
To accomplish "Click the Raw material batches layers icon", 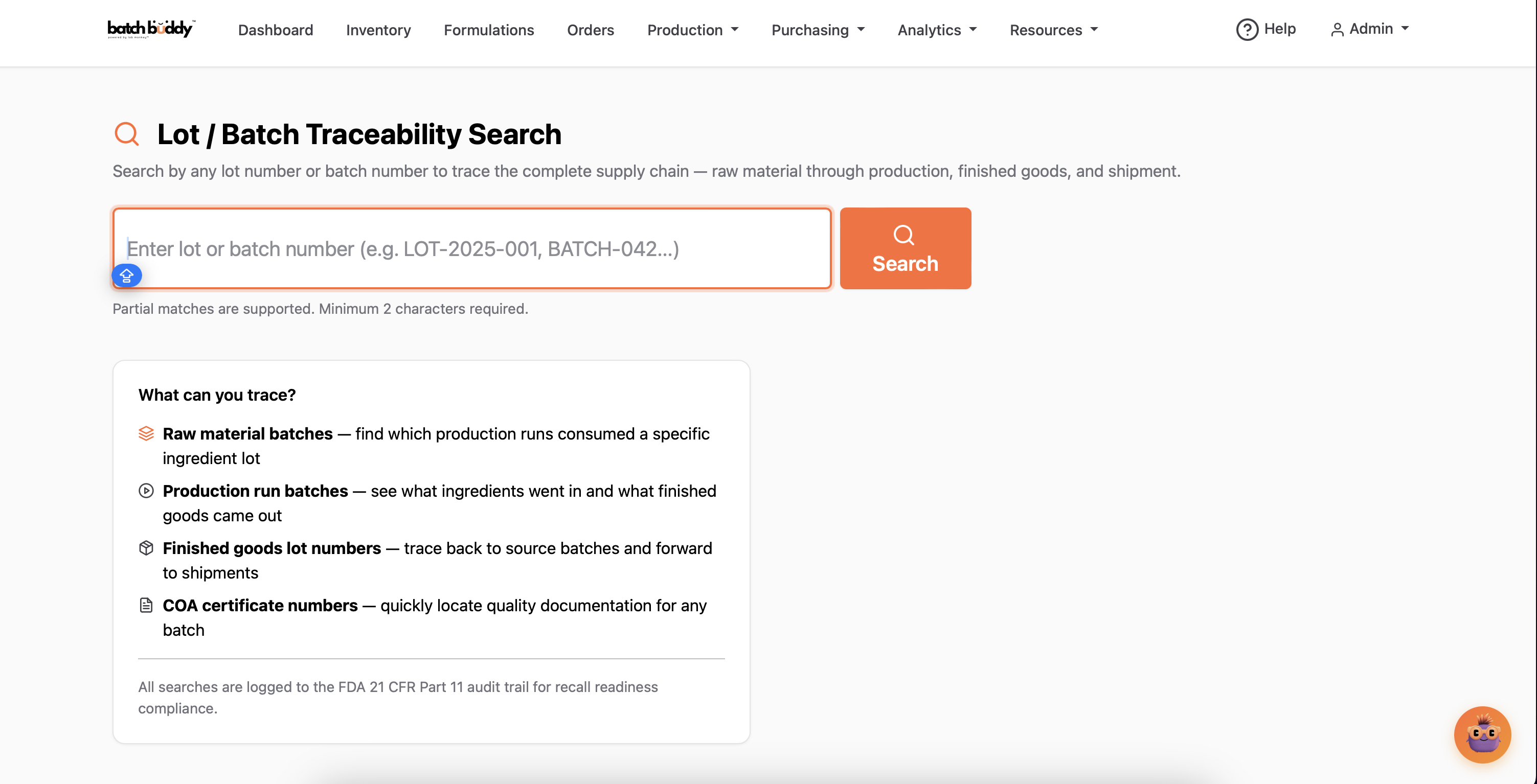I will [146, 433].
